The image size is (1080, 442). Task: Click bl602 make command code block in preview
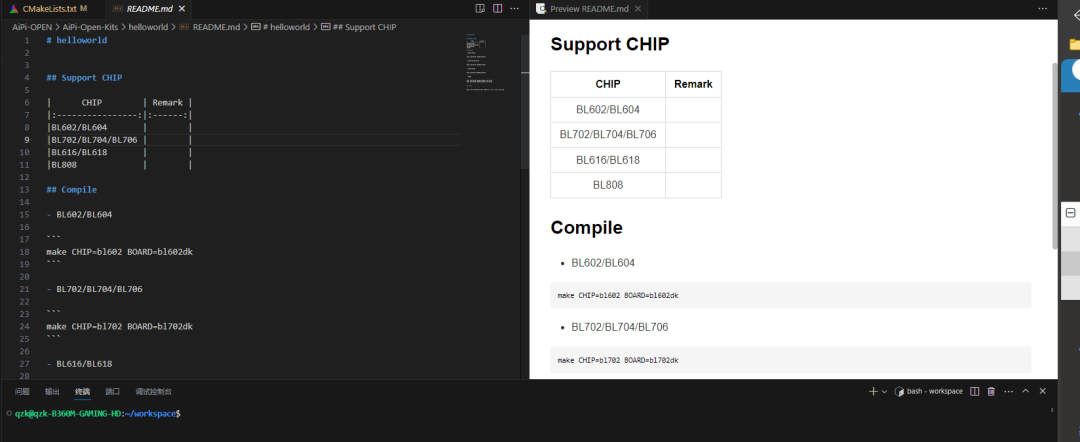click(791, 295)
